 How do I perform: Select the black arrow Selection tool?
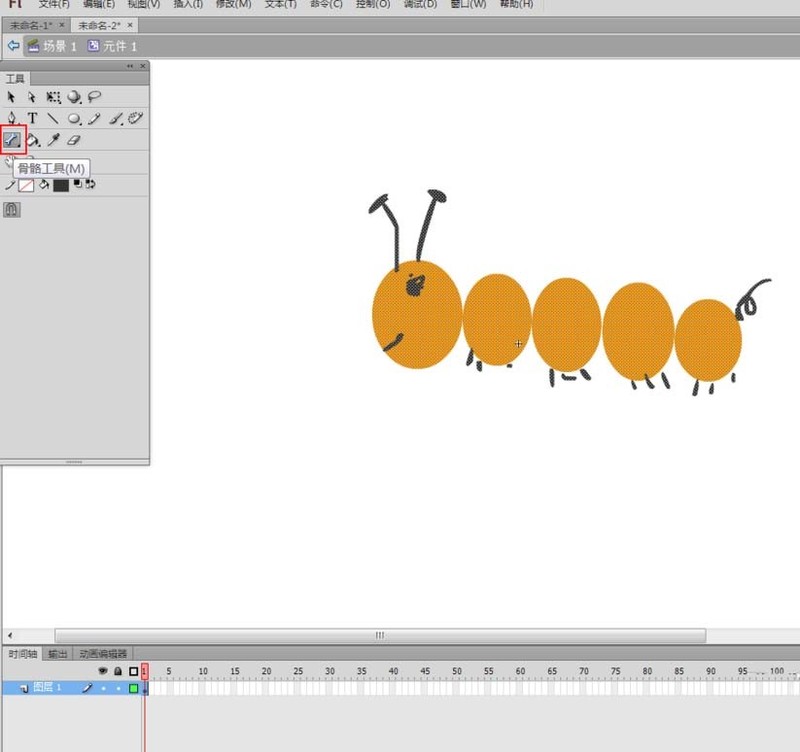(x=11, y=97)
